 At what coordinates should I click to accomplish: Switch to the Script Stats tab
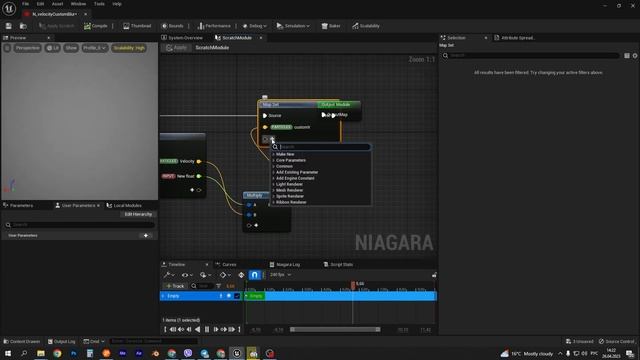click(338, 264)
